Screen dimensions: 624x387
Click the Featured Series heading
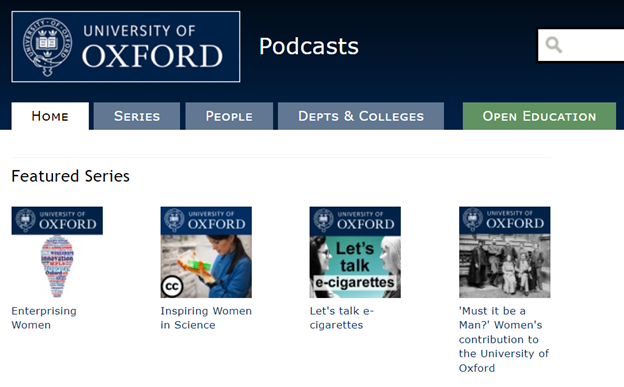[x=70, y=176]
